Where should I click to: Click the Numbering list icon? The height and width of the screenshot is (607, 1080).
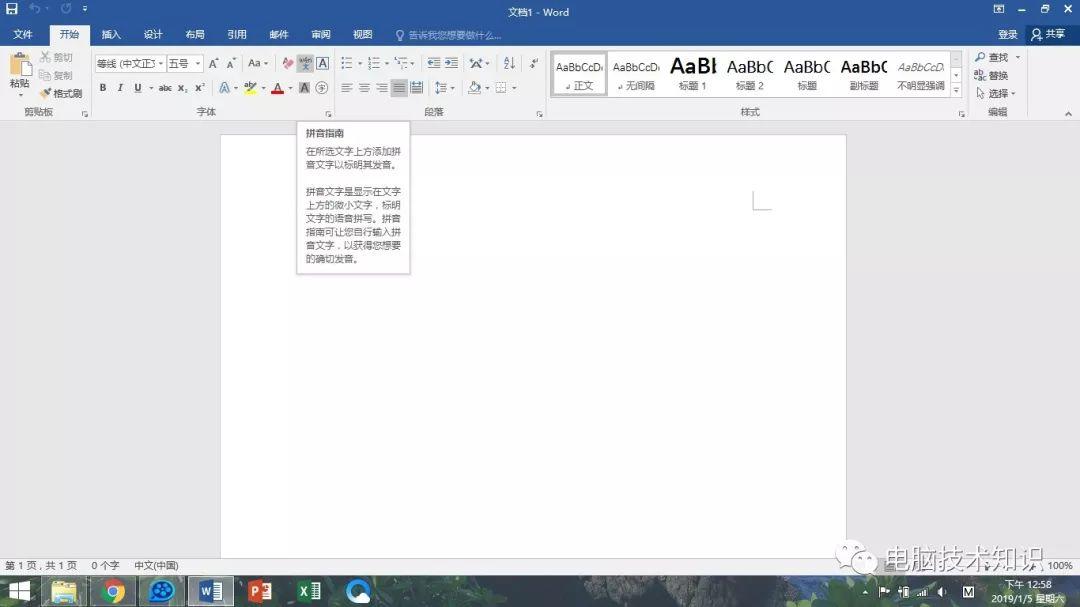click(373, 63)
